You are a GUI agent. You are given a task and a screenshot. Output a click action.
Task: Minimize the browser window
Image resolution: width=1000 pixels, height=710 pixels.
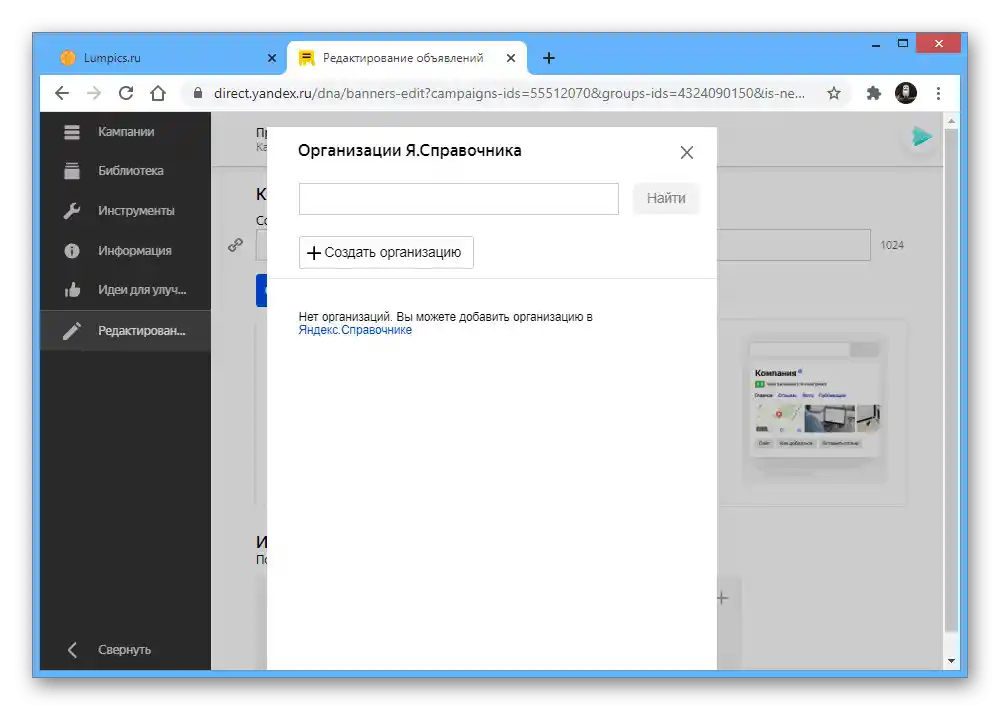[x=876, y=45]
